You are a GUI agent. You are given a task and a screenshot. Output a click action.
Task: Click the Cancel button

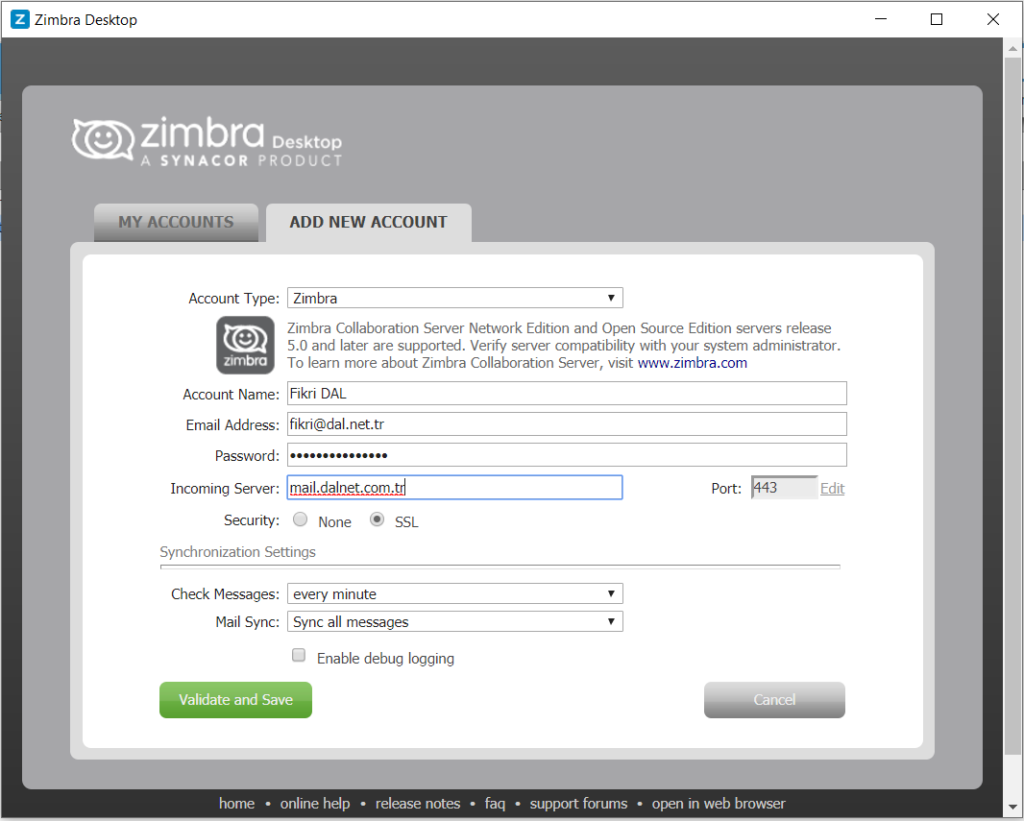[775, 700]
